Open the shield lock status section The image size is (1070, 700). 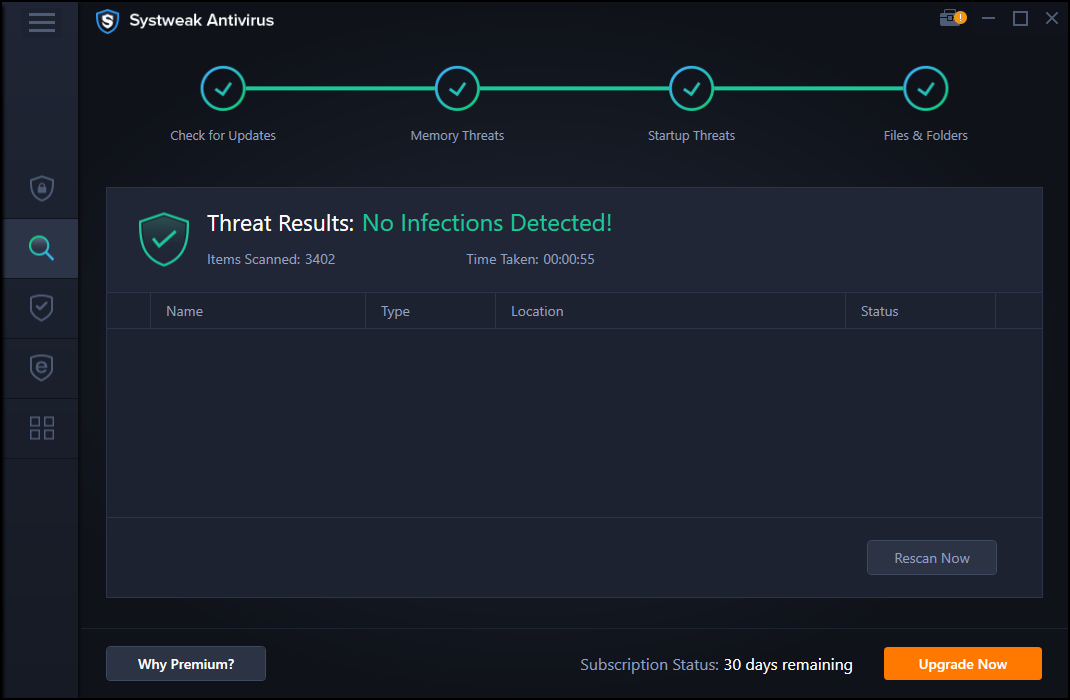[42, 188]
